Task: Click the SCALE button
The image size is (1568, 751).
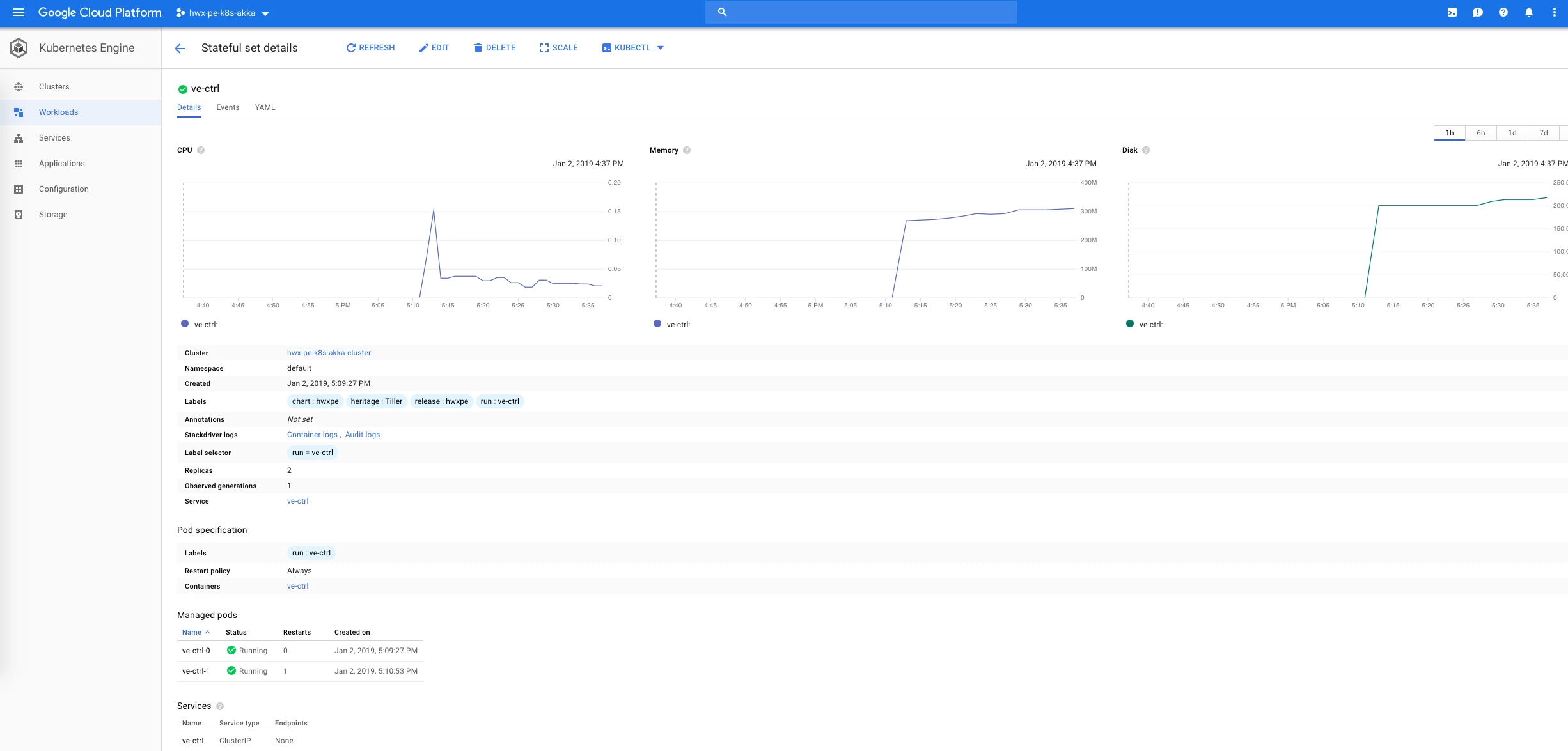Action: 558,48
